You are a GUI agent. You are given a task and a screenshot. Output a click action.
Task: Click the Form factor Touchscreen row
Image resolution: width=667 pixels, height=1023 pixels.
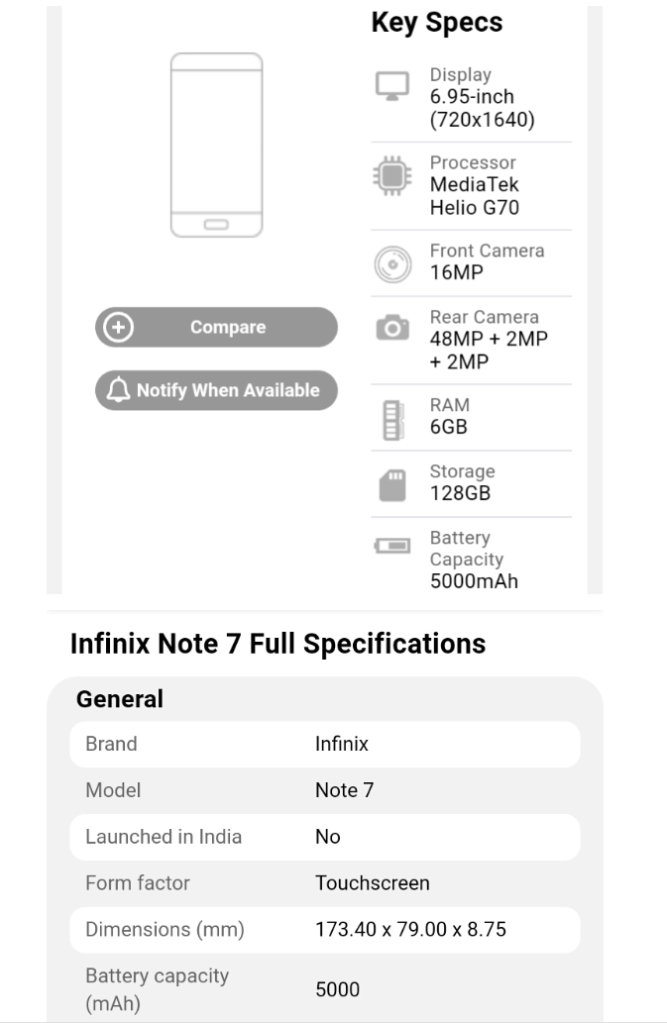click(x=324, y=883)
